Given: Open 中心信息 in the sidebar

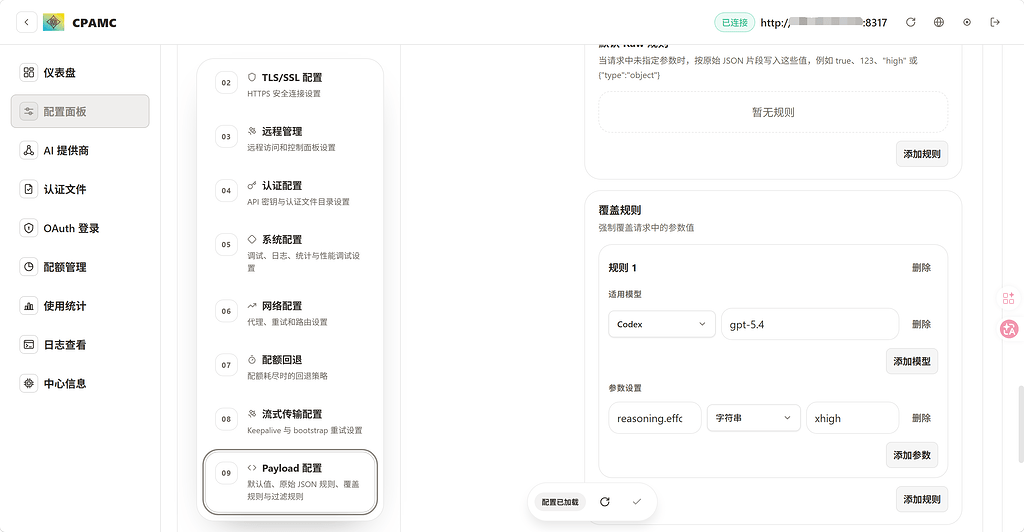Looking at the screenshot, I should pos(80,383).
